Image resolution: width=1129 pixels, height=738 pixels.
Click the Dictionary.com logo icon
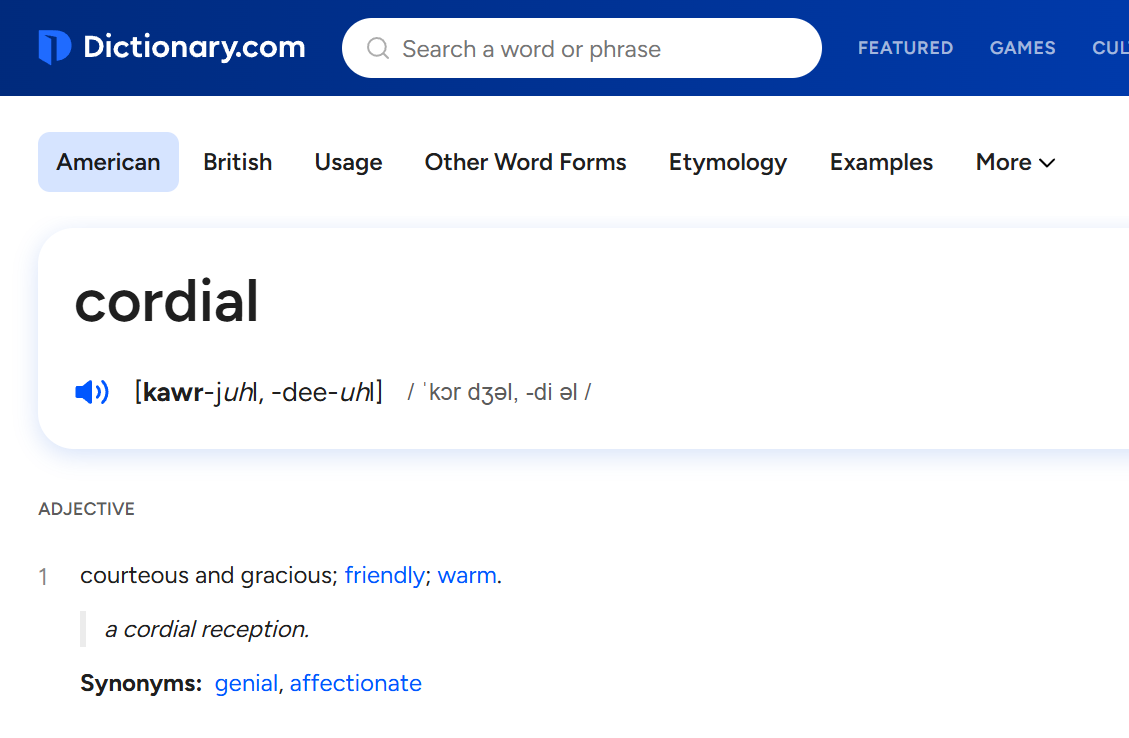tap(54, 47)
